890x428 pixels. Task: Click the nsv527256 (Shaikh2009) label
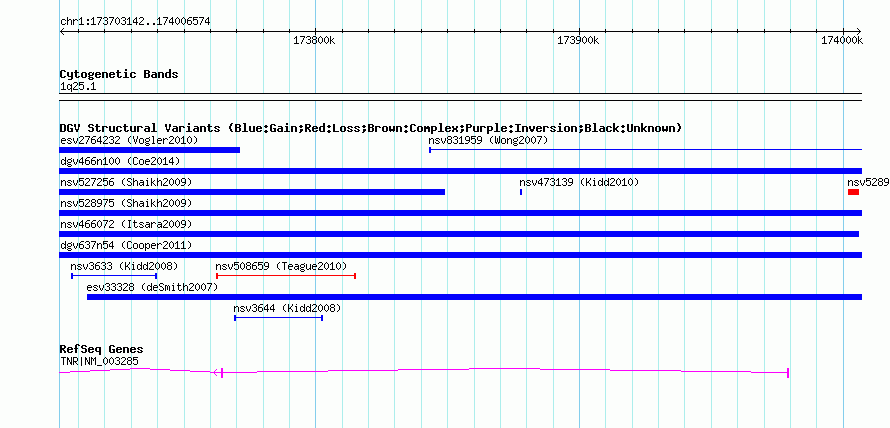(126, 182)
